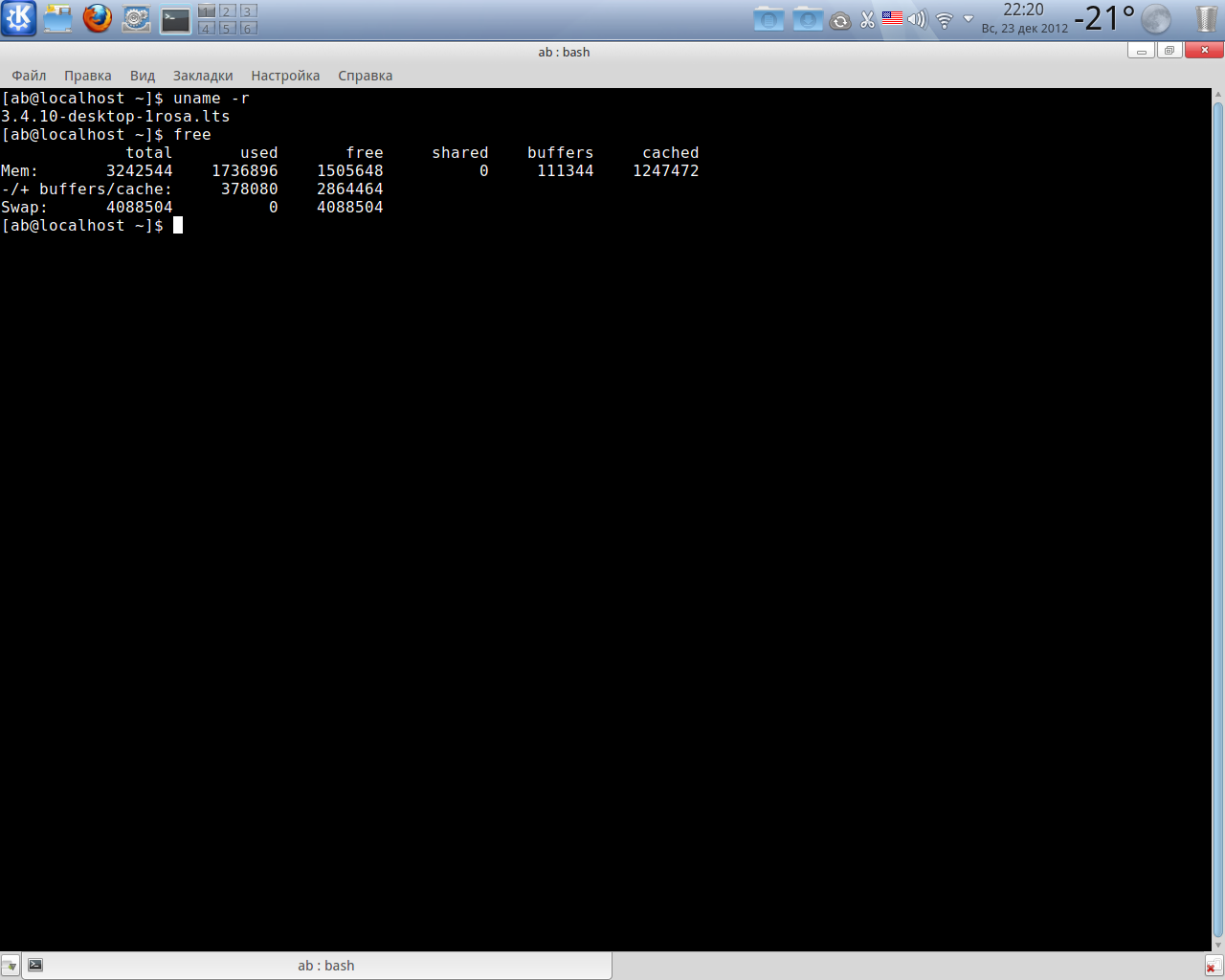The height and width of the screenshot is (980, 1225).
Task: Open the -21° weather widget
Action: click(1104, 18)
